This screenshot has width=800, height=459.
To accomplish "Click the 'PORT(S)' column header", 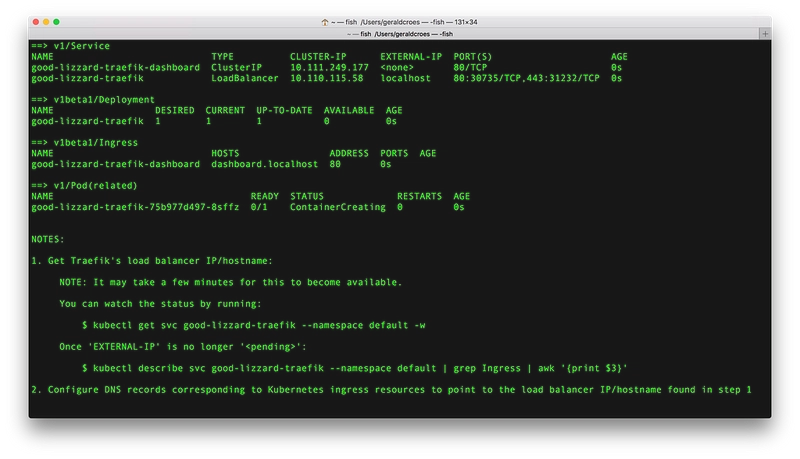I will (x=472, y=57).
